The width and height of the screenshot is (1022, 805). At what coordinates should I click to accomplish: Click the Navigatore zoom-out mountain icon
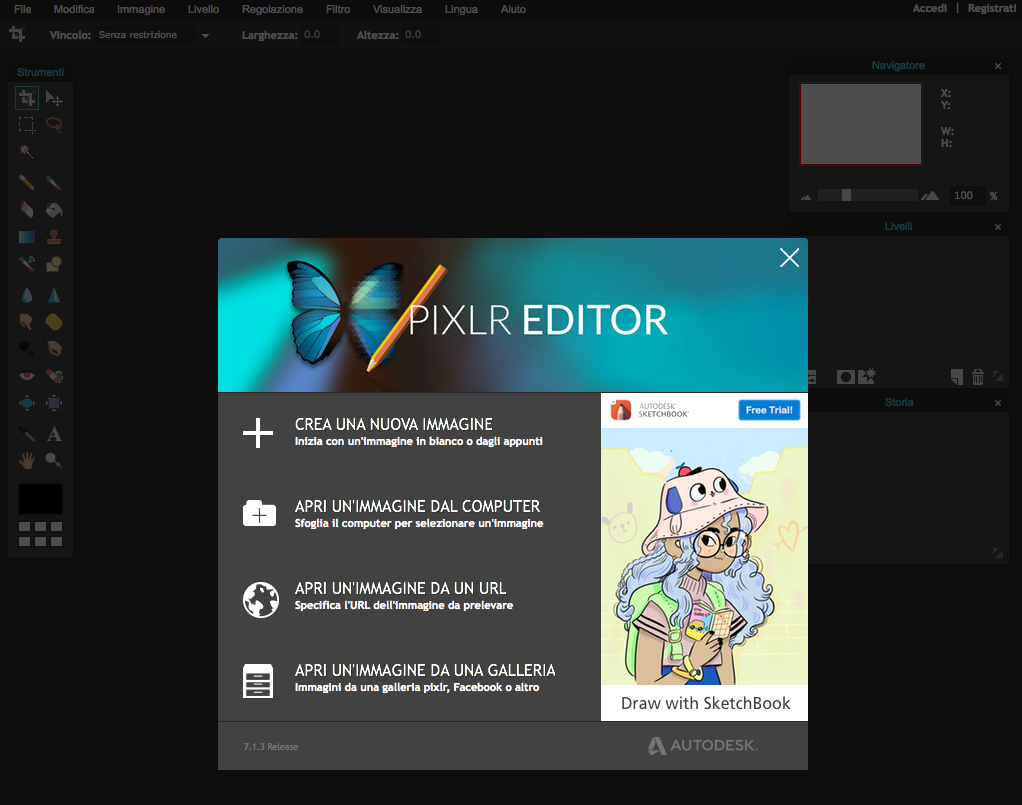point(806,197)
